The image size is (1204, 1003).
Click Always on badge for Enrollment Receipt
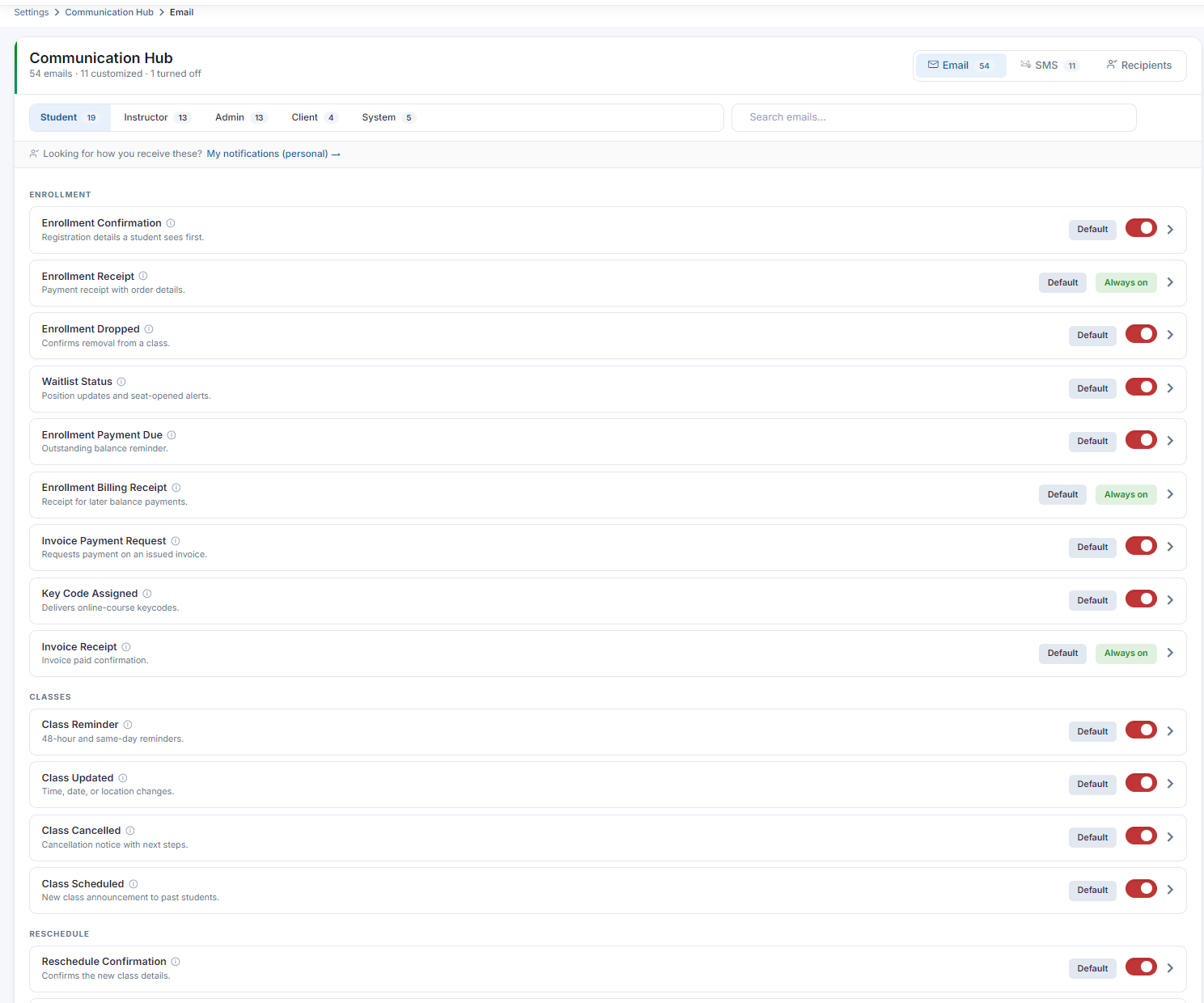[1126, 282]
